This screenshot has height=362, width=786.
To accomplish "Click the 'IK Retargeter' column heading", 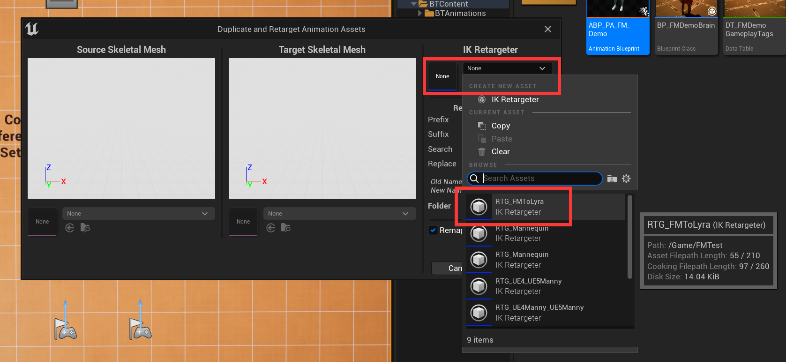I will pyautogui.click(x=490, y=50).
